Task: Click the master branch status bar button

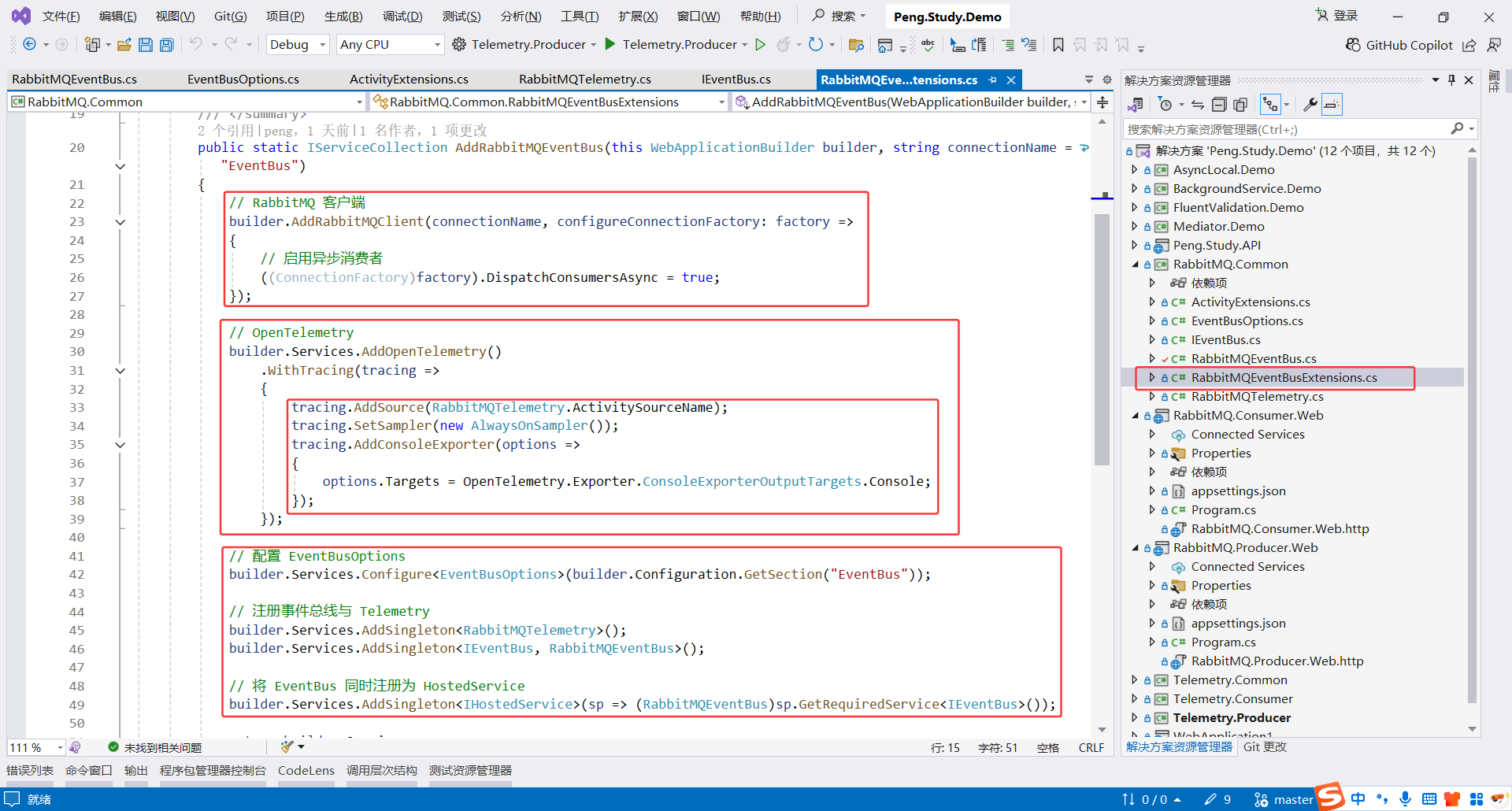Action: coord(1284,800)
